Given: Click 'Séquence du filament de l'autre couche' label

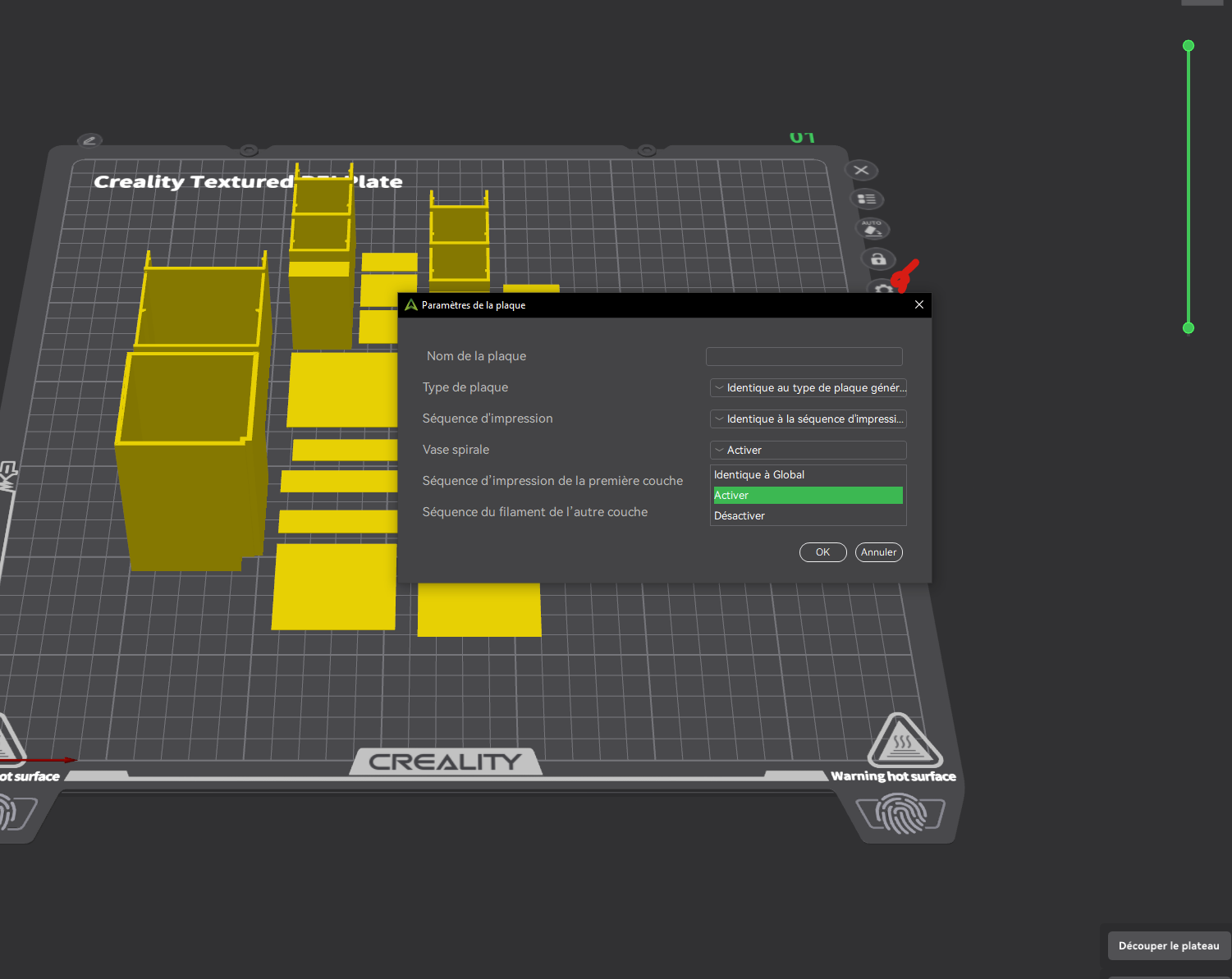Looking at the screenshot, I should click(535, 512).
